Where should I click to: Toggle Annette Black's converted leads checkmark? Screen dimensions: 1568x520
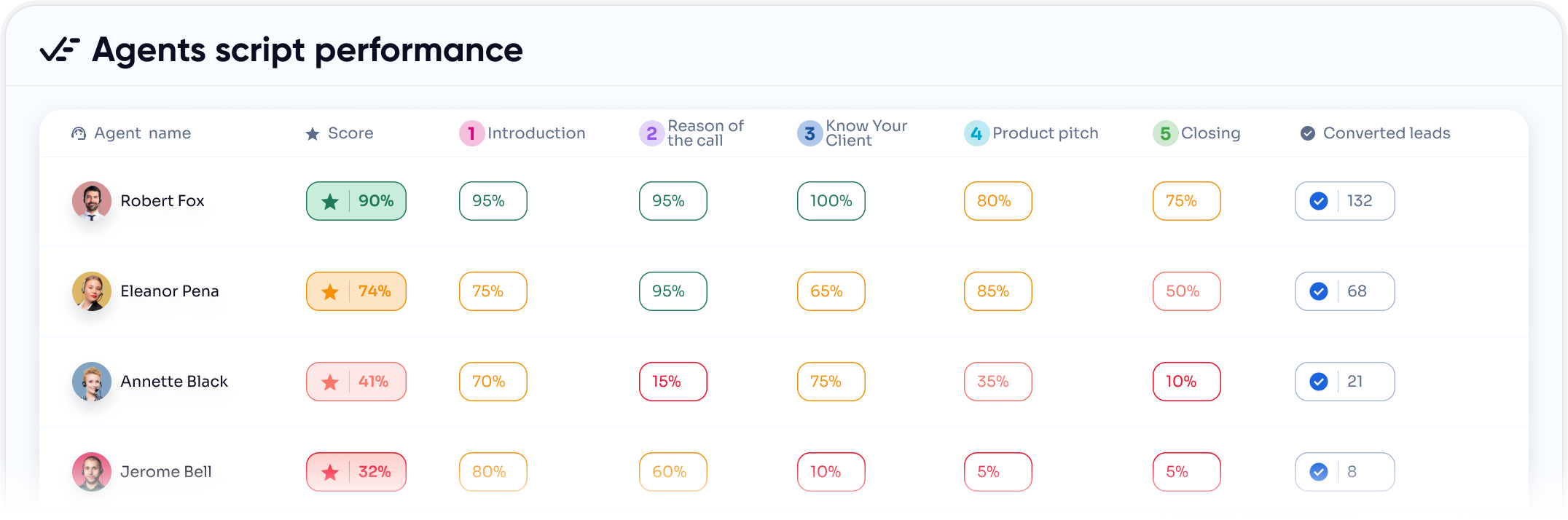1318,382
